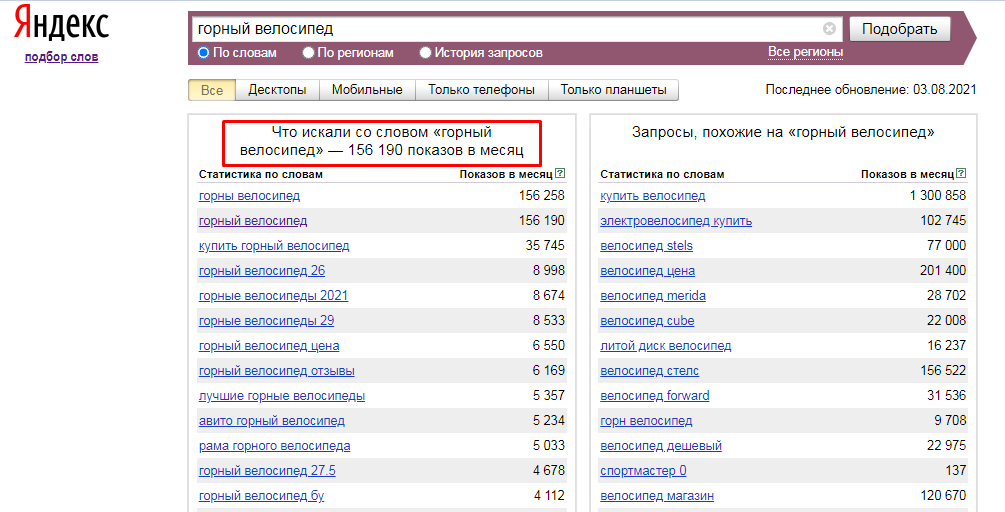Click the help icon in the right table header
Screen dimensions: 1005x512
pos(961,174)
